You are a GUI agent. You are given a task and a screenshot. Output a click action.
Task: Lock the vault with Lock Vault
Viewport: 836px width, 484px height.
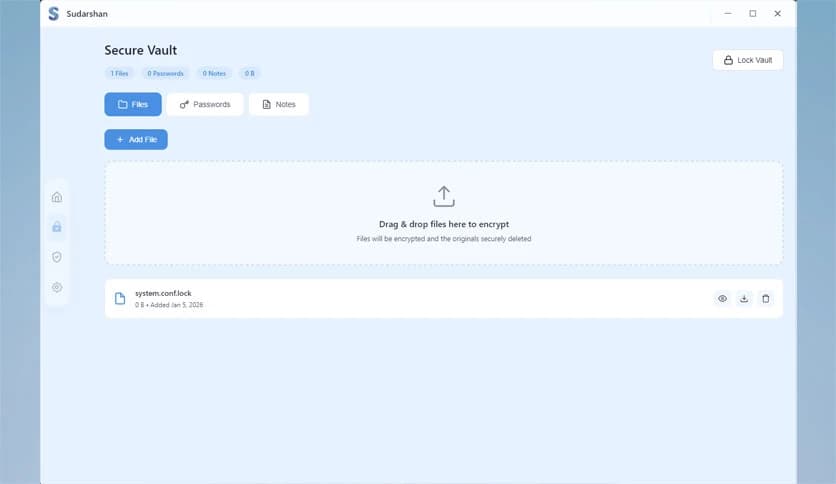pos(747,60)
